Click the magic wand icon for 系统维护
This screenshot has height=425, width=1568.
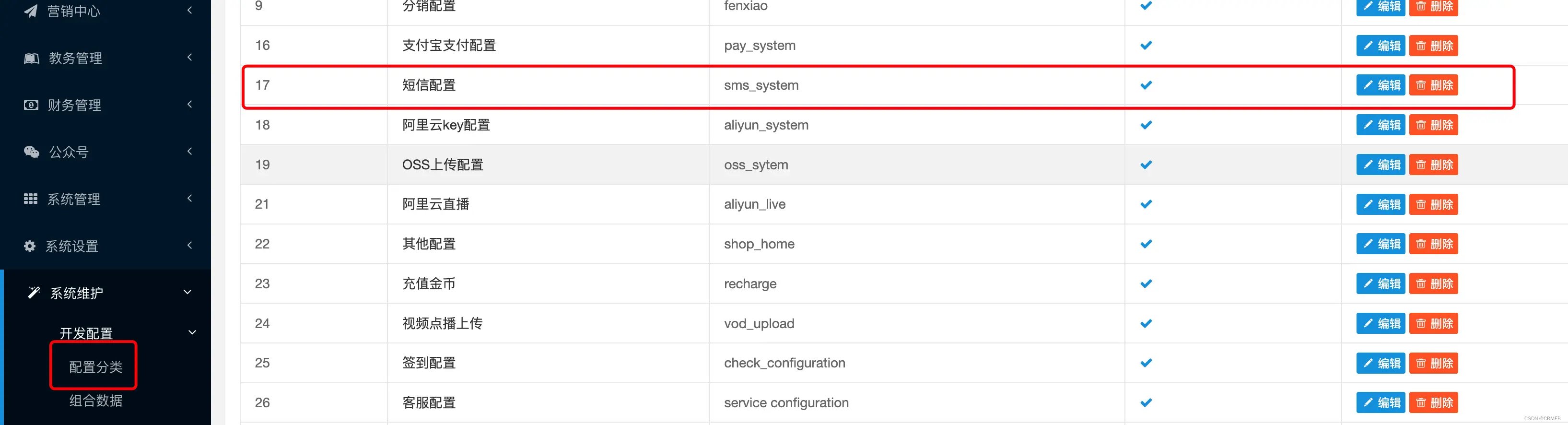pos(34,293)
